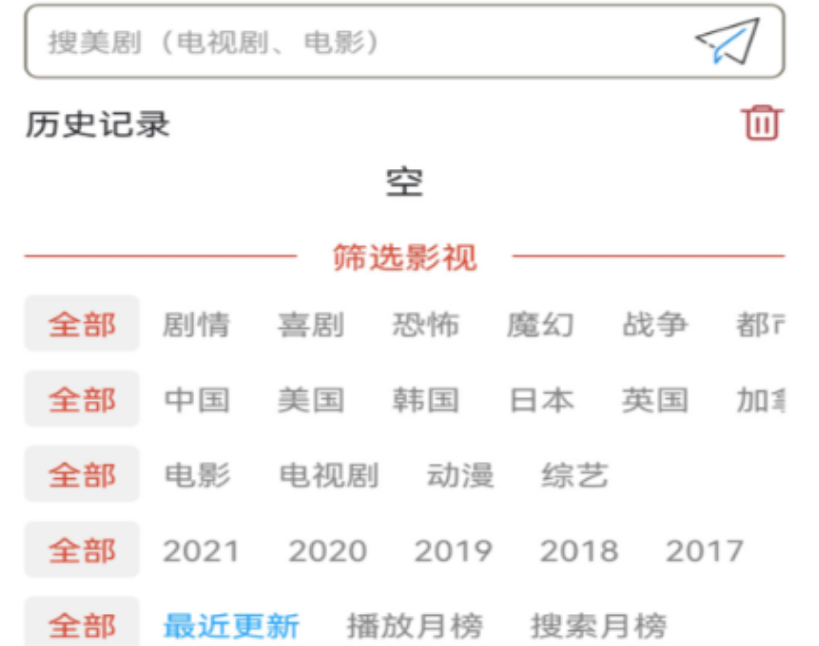This screenshot has width=819, height=646.
Task: Click the paper plane search icon
Action: (727, 42)
